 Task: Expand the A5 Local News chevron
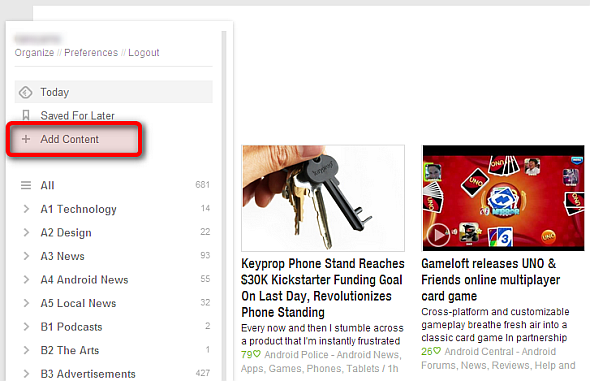(x=26, y=303)
